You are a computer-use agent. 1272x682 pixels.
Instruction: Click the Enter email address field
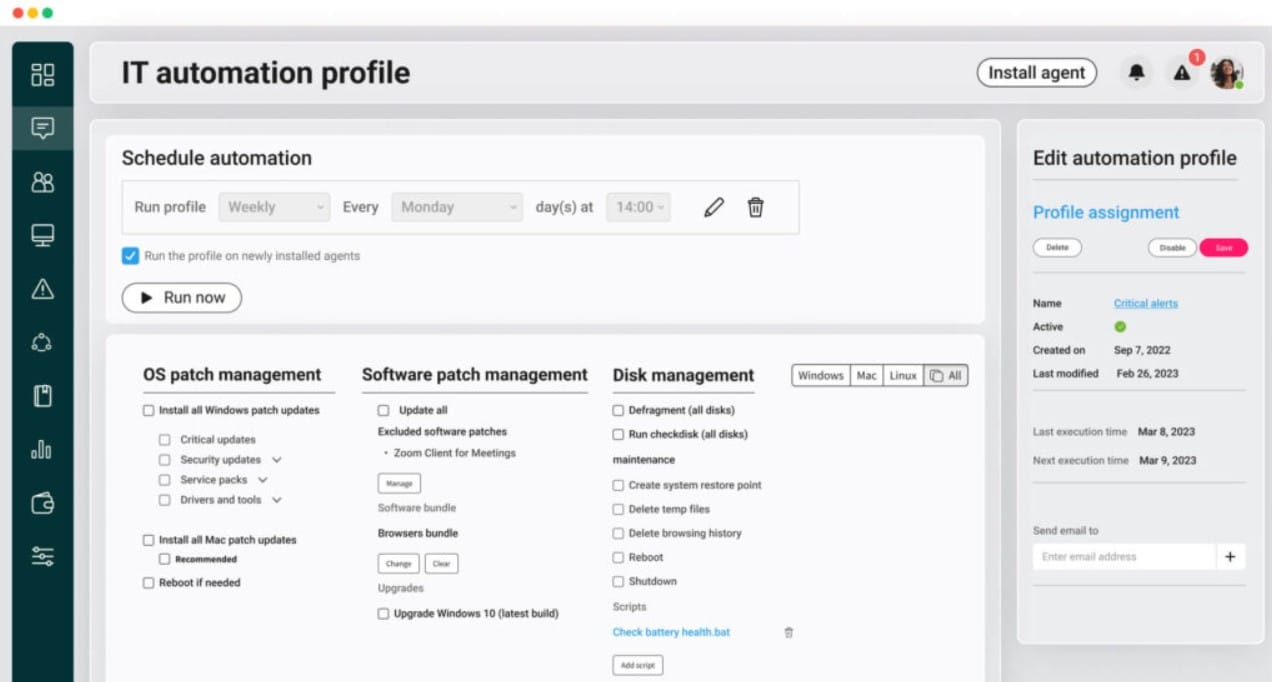click(x=1123, y=557)
